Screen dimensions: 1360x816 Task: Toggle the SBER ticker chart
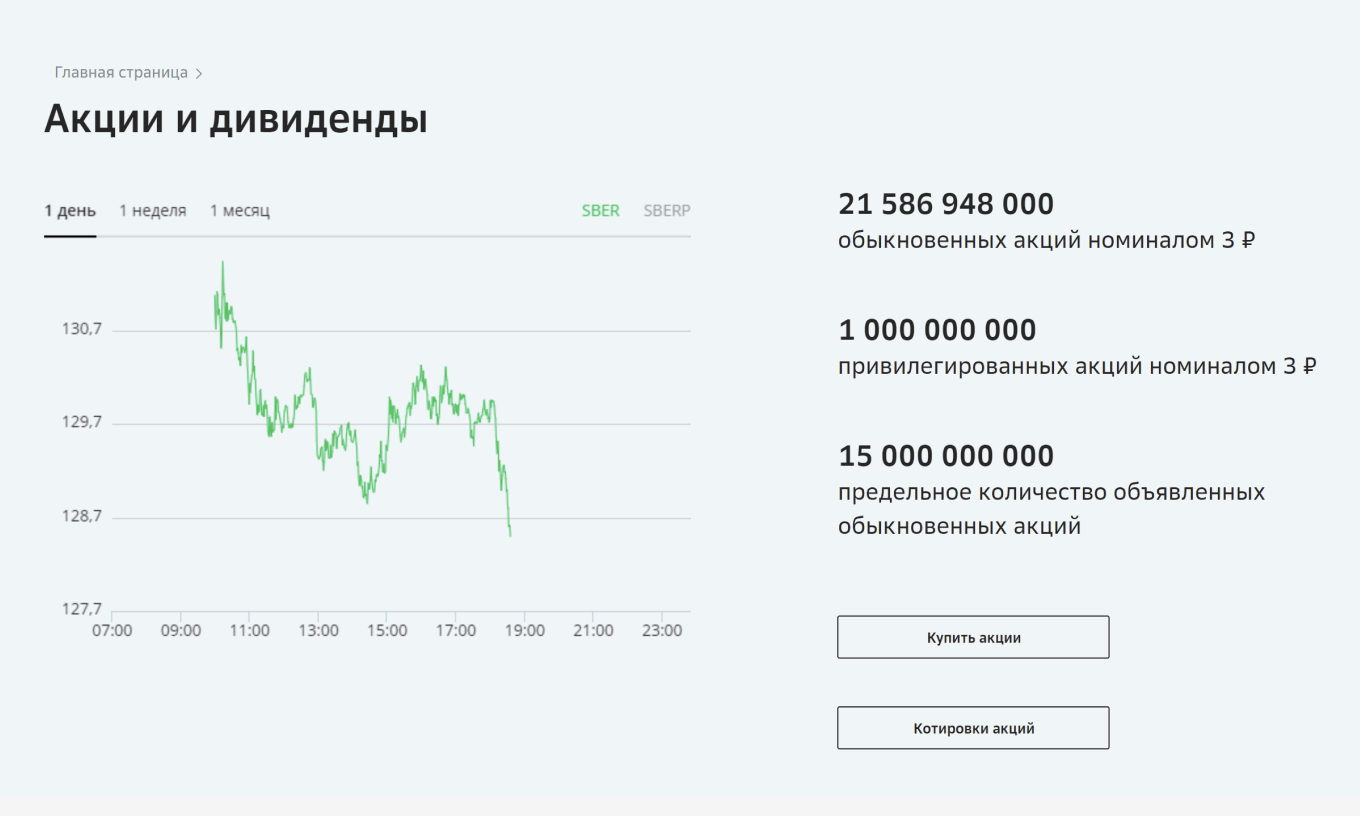[x=601, y=211]
